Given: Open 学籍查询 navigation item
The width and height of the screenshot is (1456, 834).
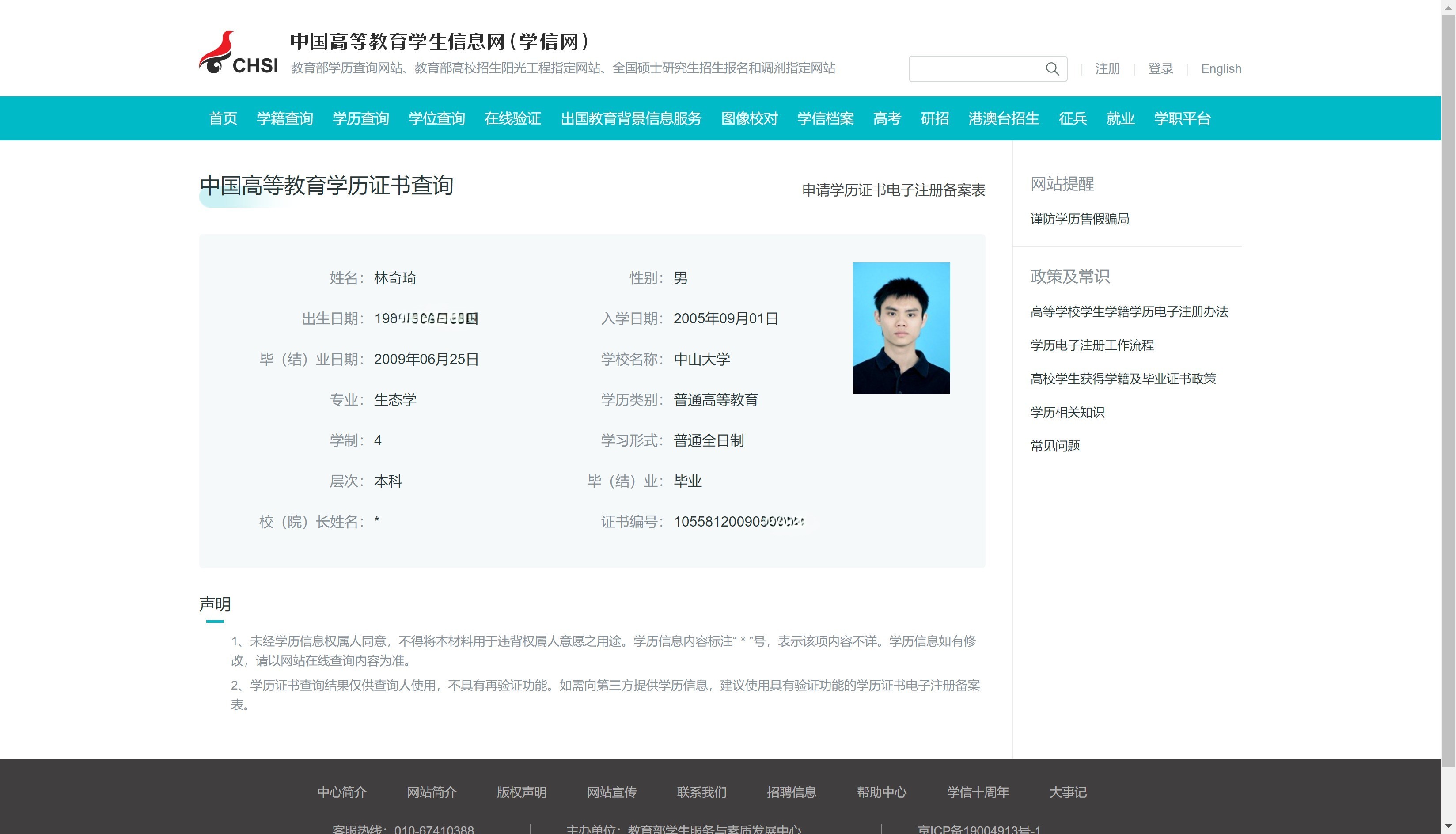Looking at the screenshot, I should tap(284, 118).
